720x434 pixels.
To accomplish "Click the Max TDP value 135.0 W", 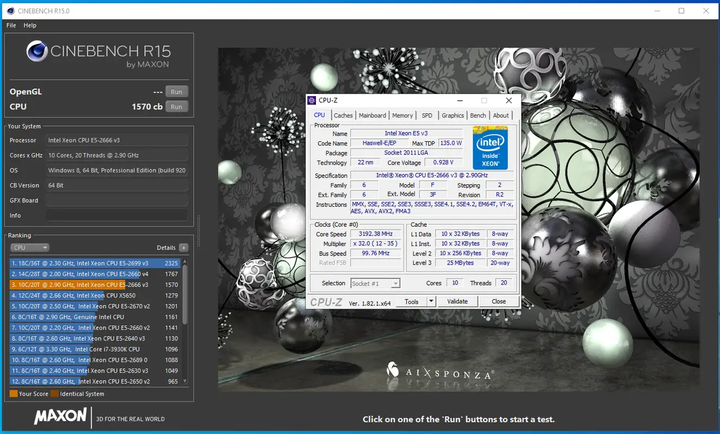I will click(x=451, y=143).
